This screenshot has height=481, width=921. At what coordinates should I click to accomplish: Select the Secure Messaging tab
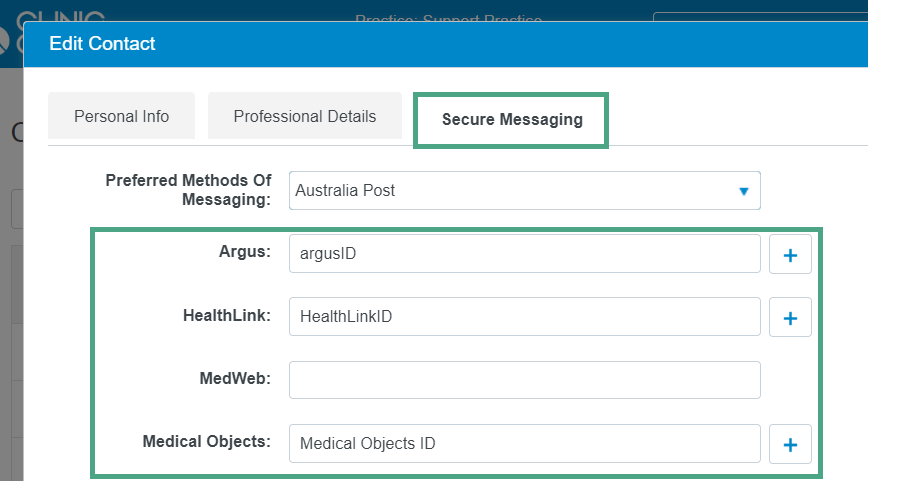(x=511, y=120)
